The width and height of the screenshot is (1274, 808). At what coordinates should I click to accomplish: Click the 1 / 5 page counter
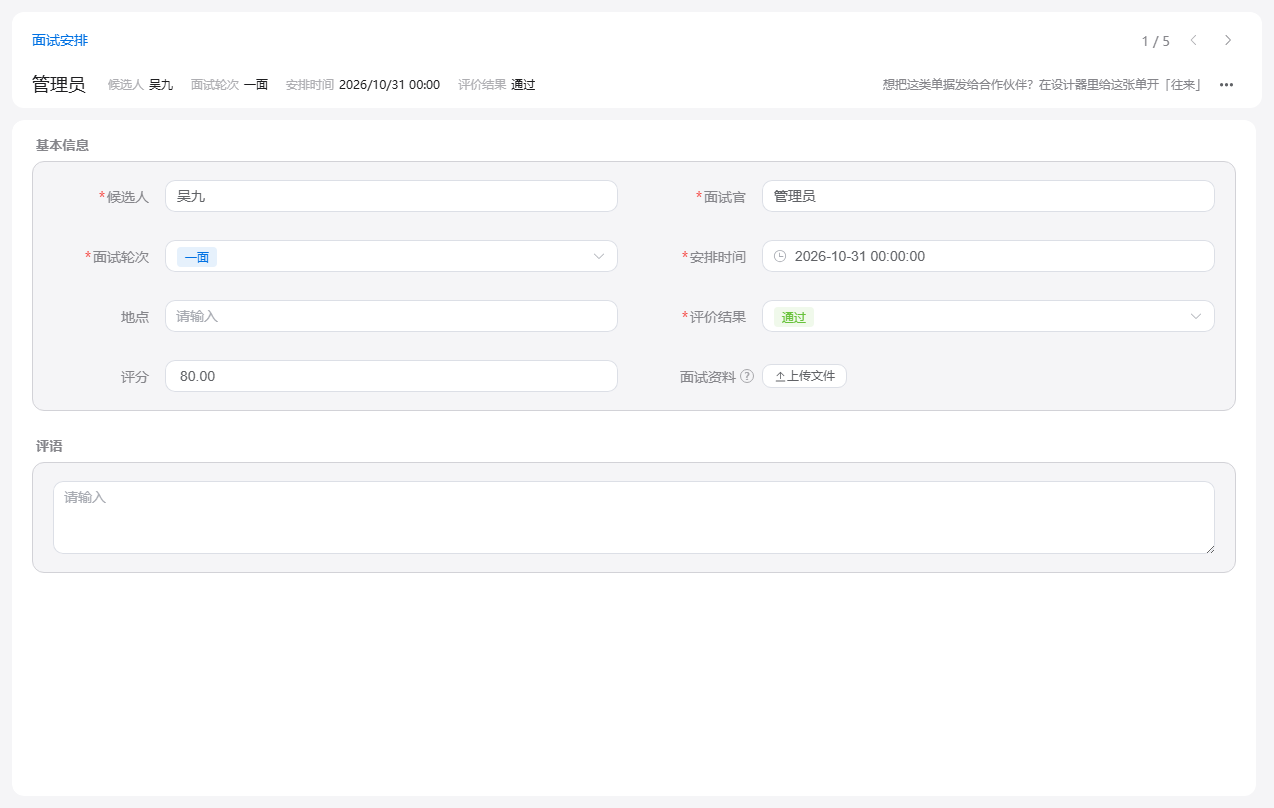coord(1156,41)
